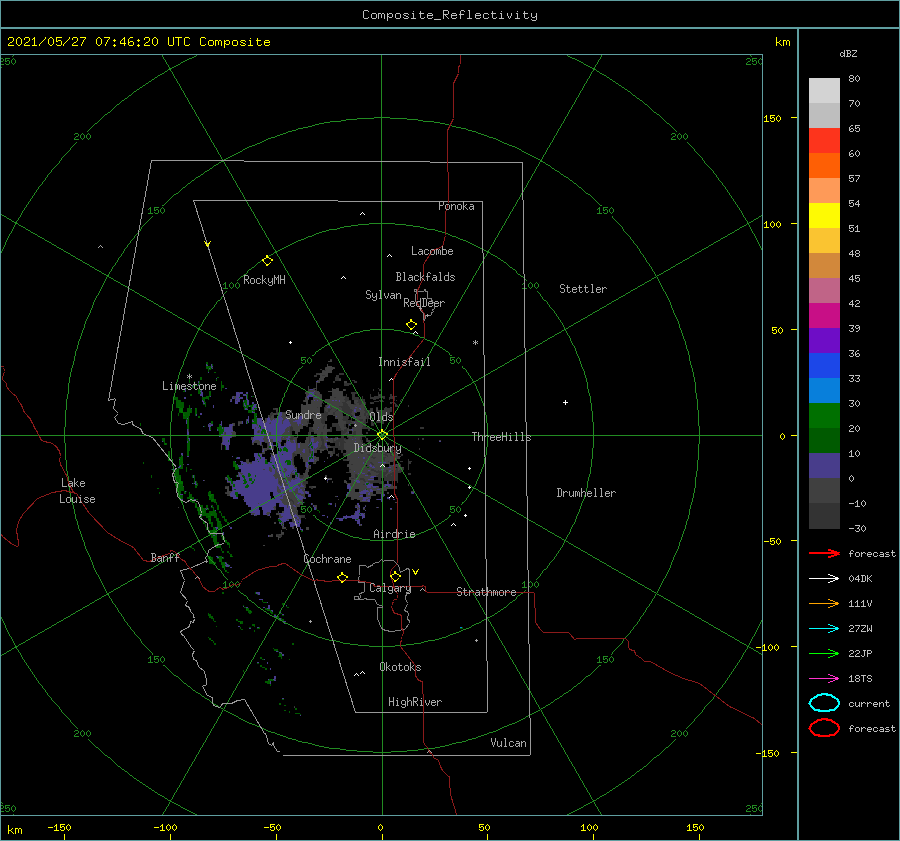This screenshot has height=841, width=900.
Task: Click the Lake Louise label
Action: (77, 491)
